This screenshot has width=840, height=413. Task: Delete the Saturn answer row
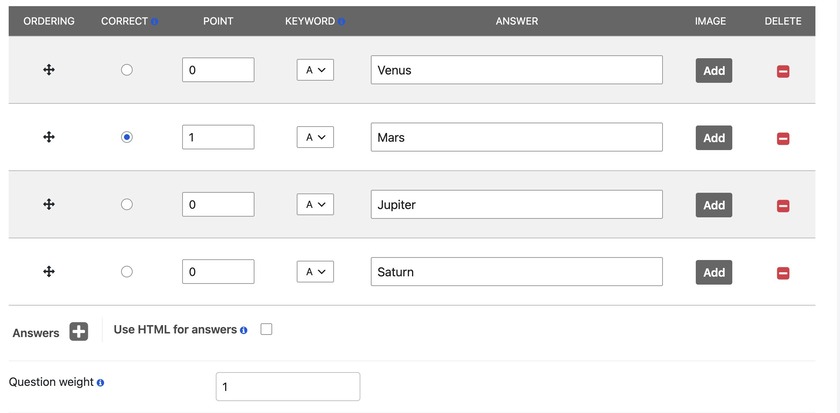[x=783, y=273]
